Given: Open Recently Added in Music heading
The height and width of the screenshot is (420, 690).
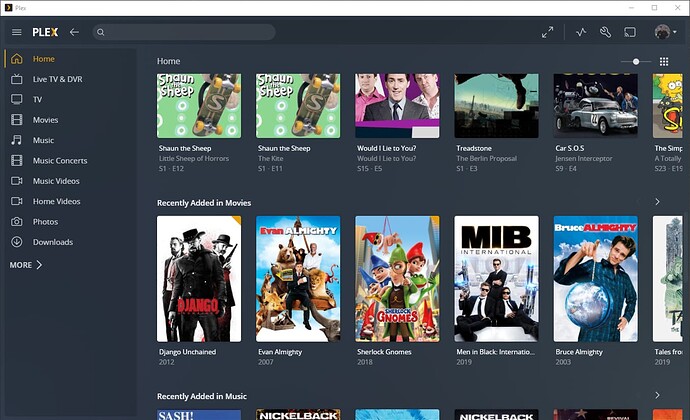Looking at the screenshot, I should (202, 396).
